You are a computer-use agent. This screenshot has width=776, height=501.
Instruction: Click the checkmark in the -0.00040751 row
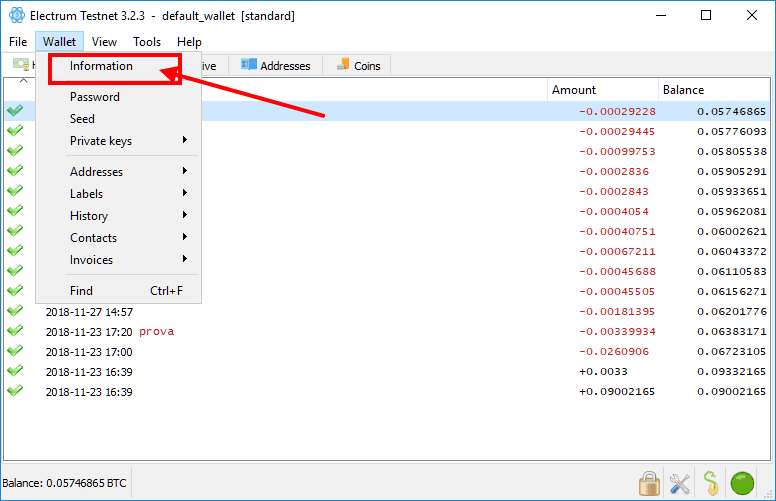15,230
